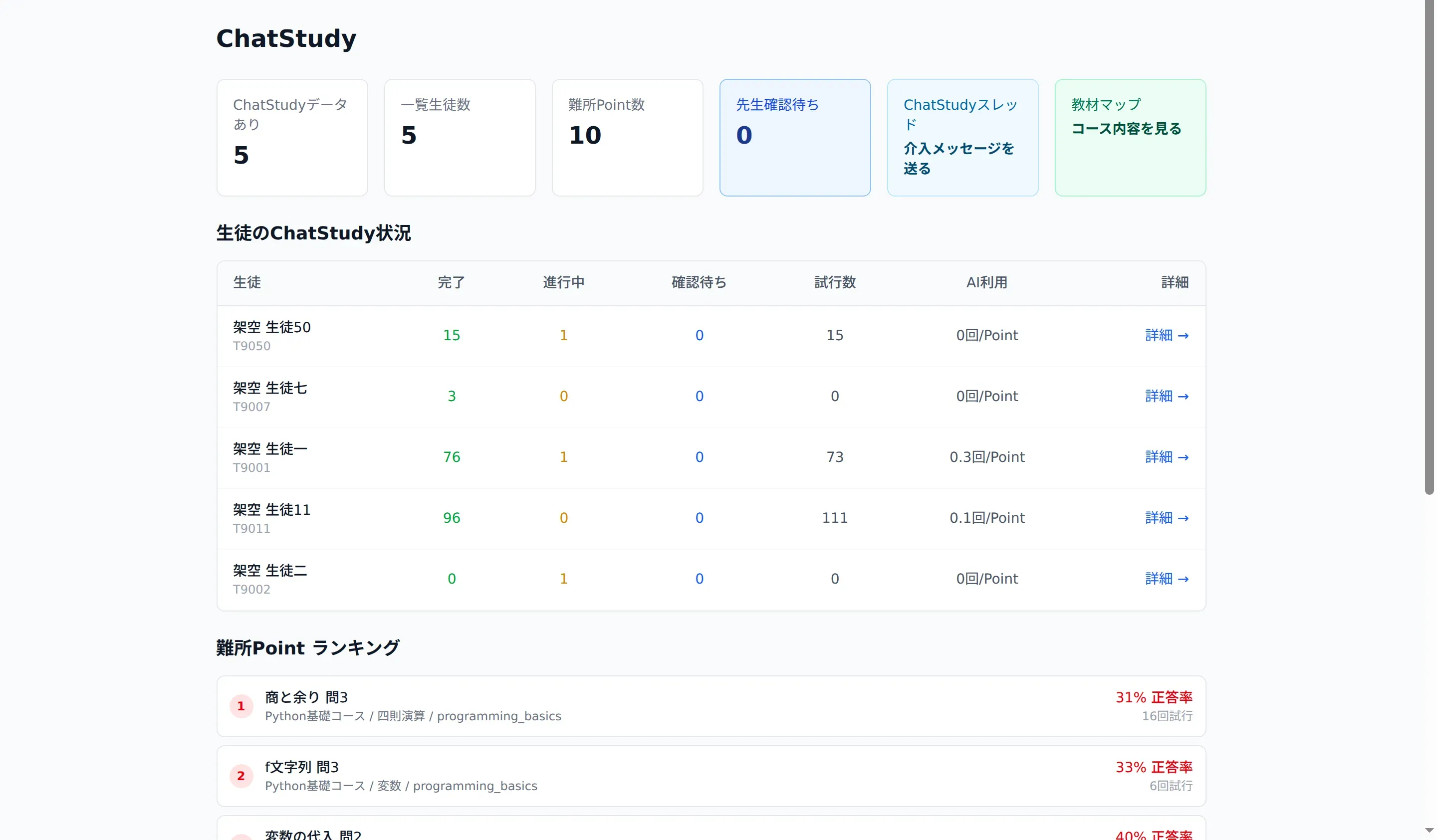Click the 生徒 column header
Viewport: 1437px width, 840px height.
pos(246,283)
